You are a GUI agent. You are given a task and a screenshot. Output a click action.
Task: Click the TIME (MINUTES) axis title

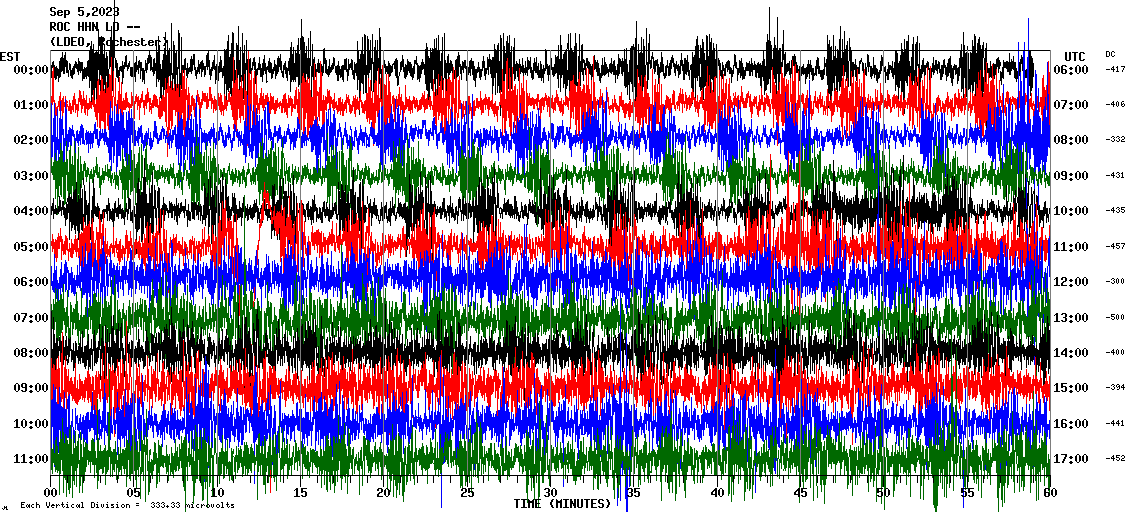click(562, 504)
